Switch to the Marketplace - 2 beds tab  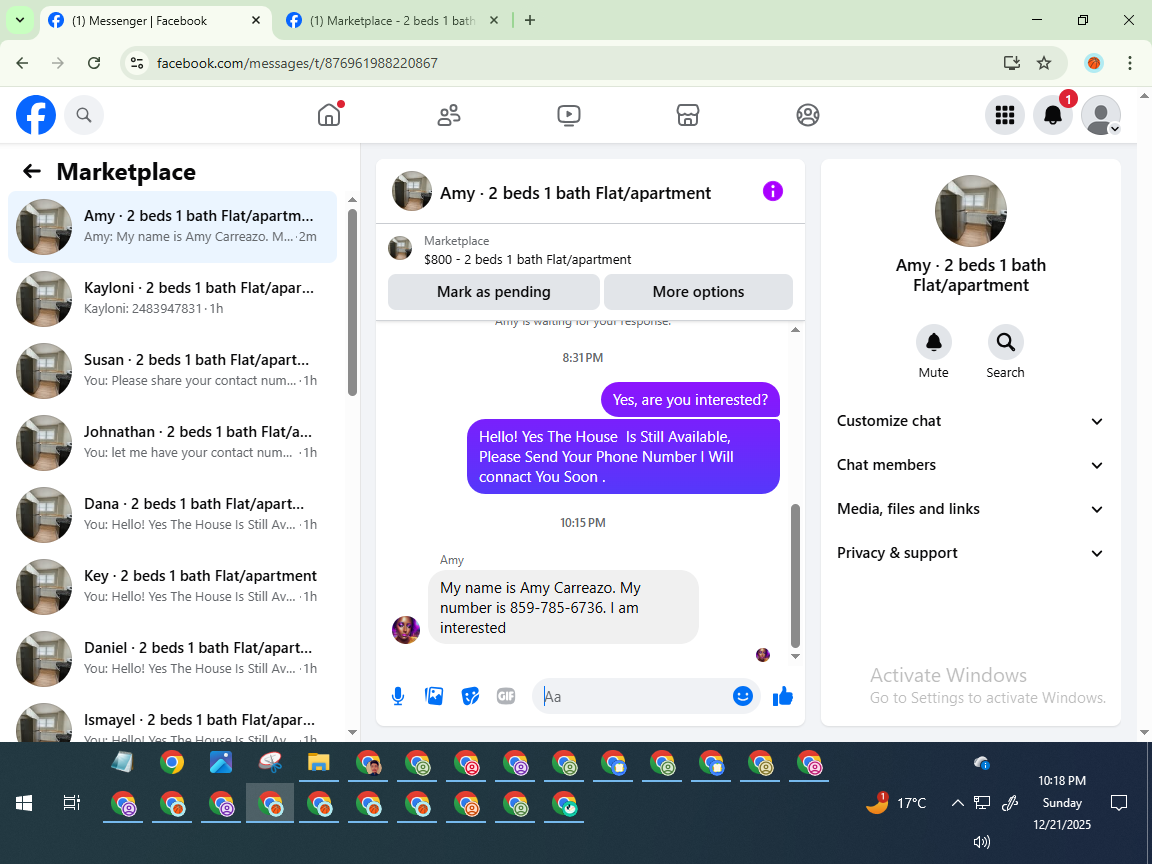click(x=392, y=21)
